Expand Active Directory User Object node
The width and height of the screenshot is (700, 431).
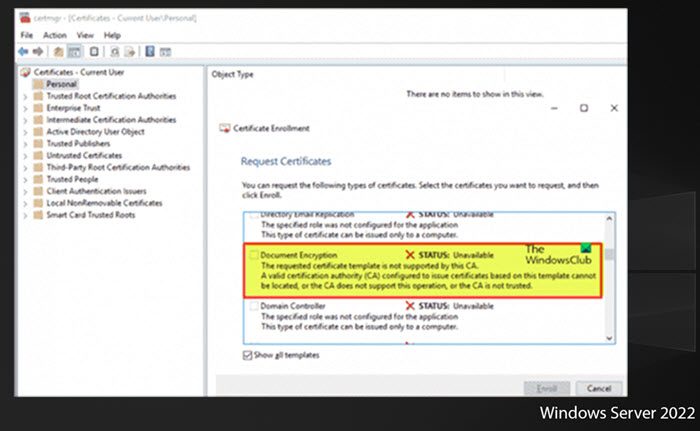pos(25,132)
